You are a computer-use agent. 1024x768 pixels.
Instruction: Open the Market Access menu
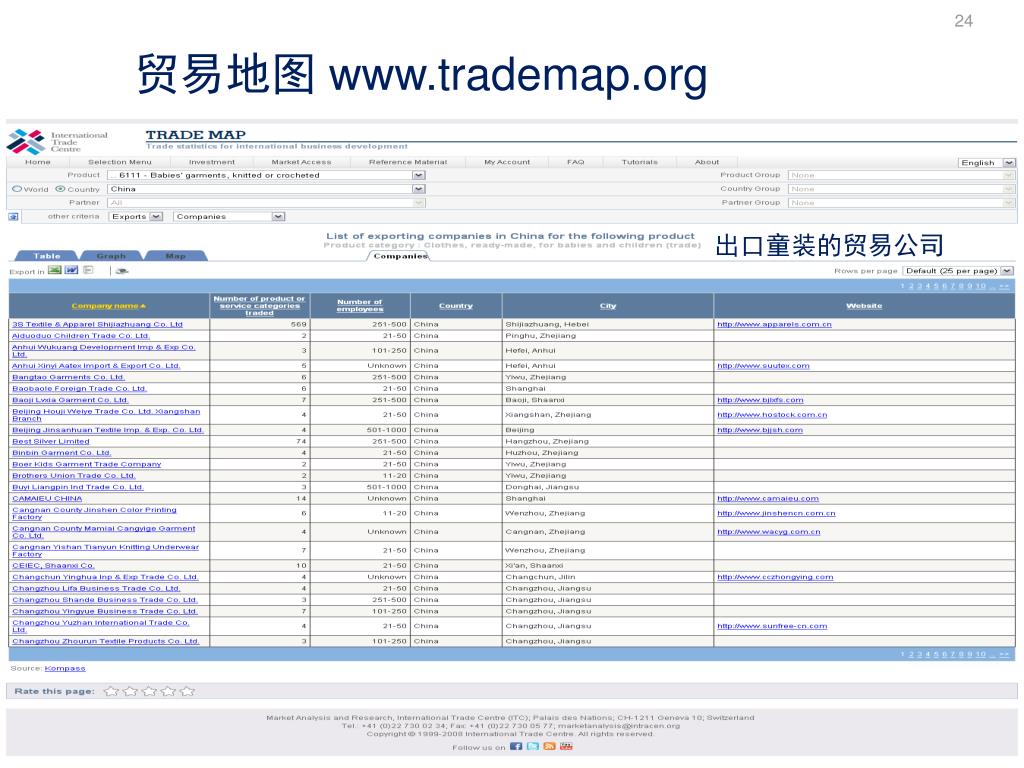pyautogui.click(x=301, y=162)
